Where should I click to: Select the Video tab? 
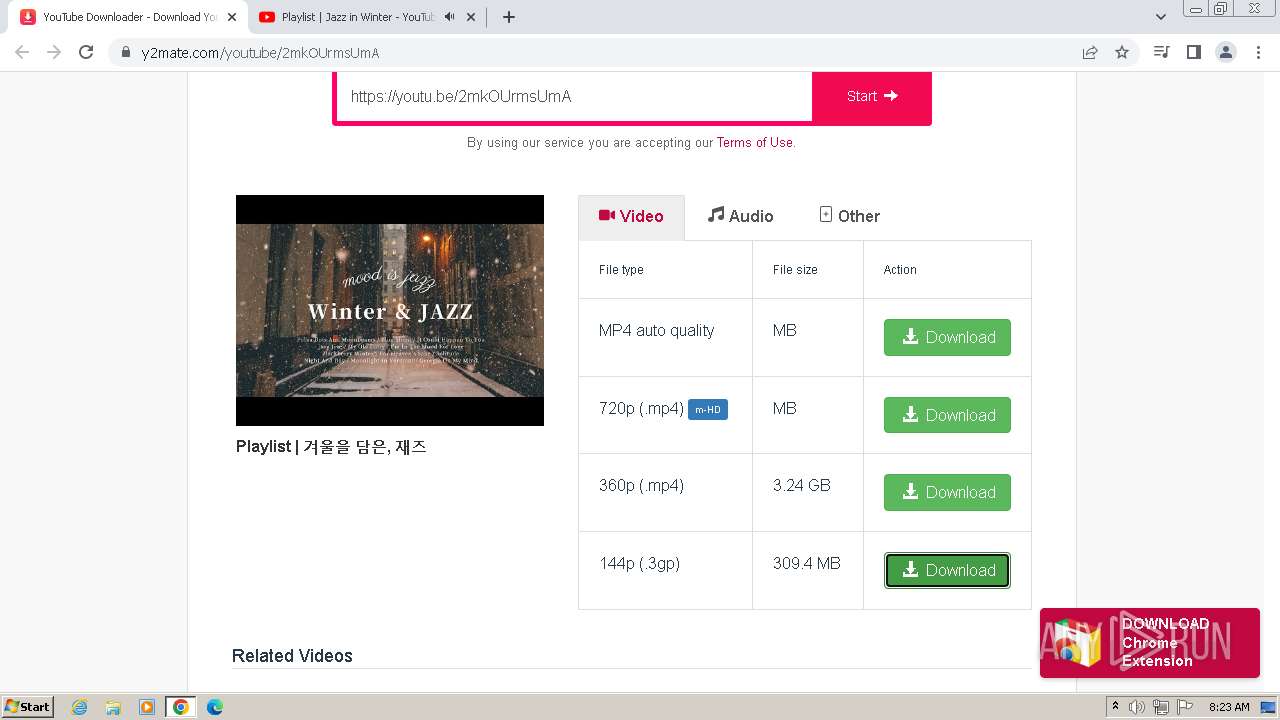[x=631, y=217]
